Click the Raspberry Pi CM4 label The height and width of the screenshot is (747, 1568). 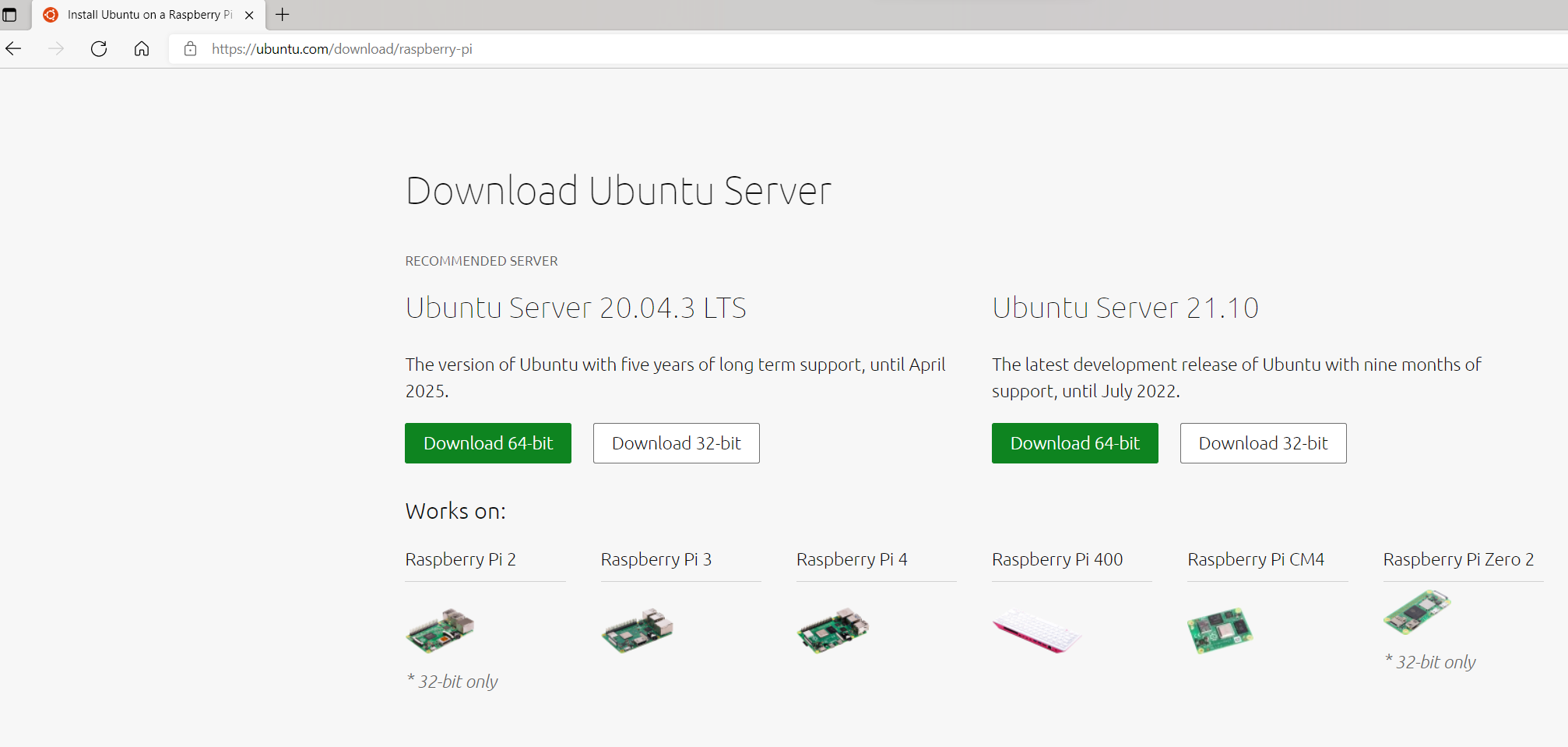[1256, 559]
